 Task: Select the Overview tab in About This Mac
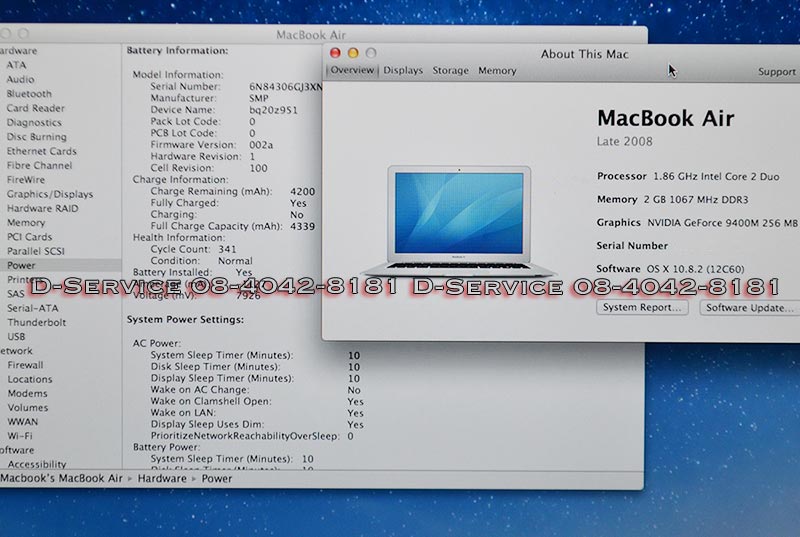352,70
